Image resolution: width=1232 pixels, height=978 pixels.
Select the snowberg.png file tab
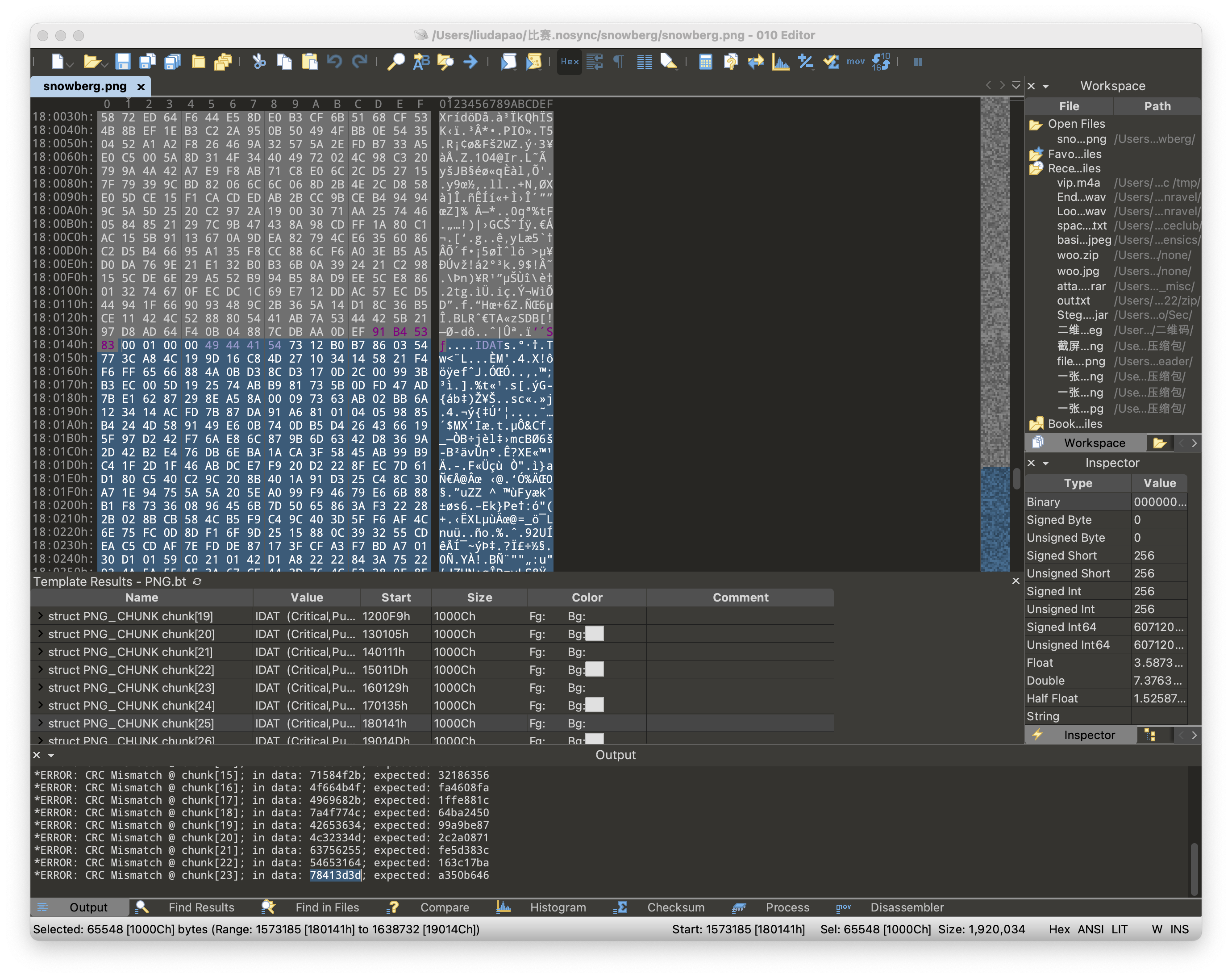tap(84, 86)
